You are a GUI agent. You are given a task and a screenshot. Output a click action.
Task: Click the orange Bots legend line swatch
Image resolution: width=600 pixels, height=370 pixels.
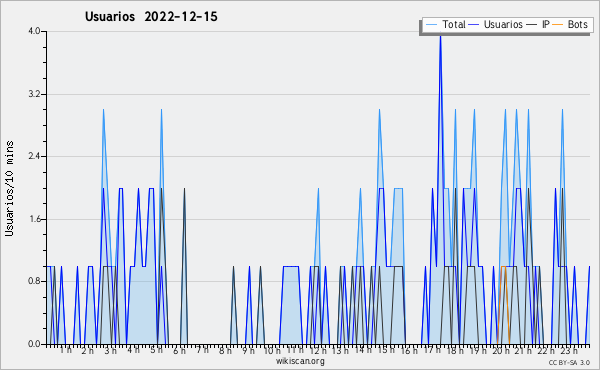tap(558, 25)
